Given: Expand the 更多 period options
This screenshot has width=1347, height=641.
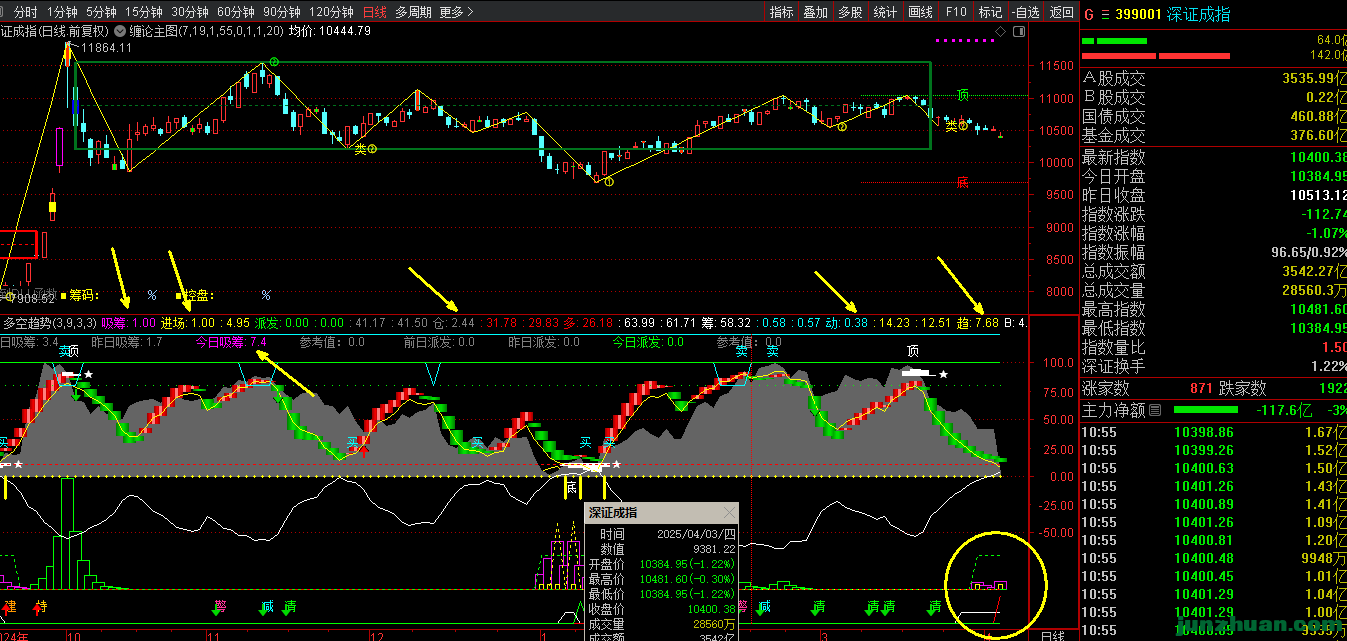Looking at the screenshot, I should coord(456,12).
